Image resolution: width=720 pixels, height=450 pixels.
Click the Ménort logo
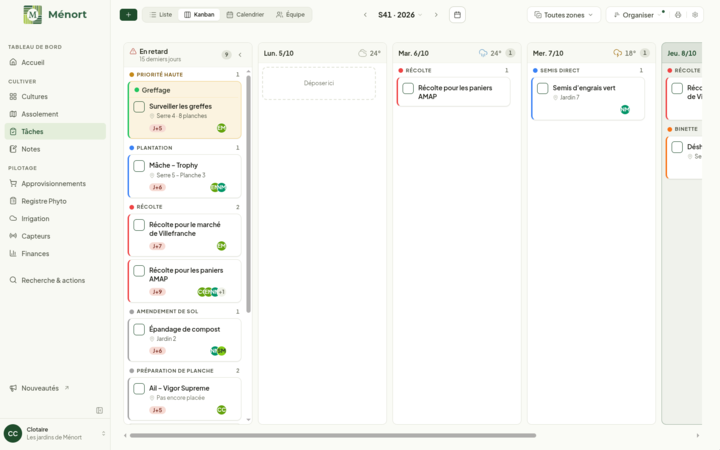point(55,15)
